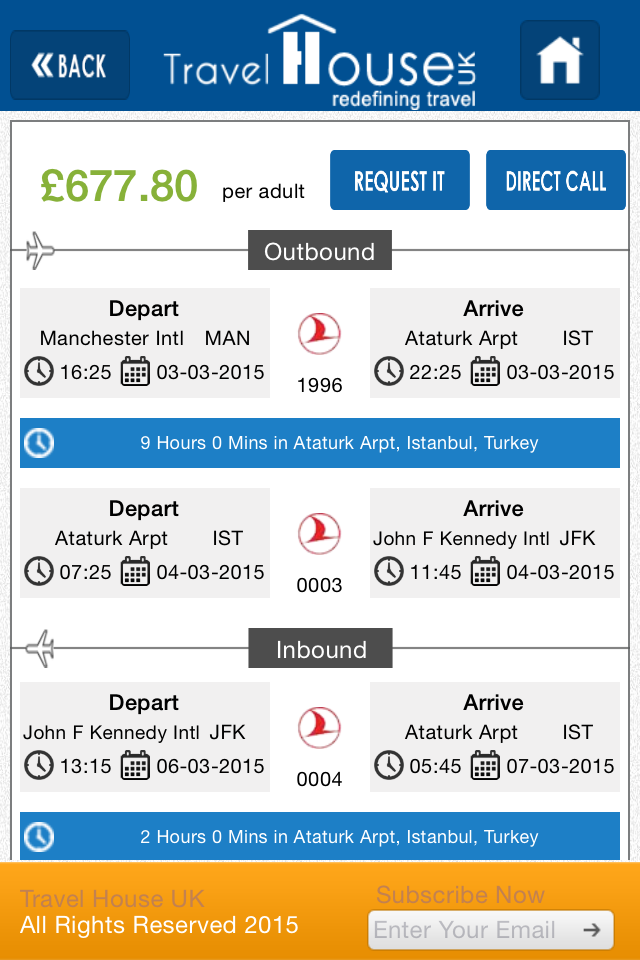Click the clock icon beside 16:25 departure
The height and width of the screenshot is (960, 640).
click(38, 373)
